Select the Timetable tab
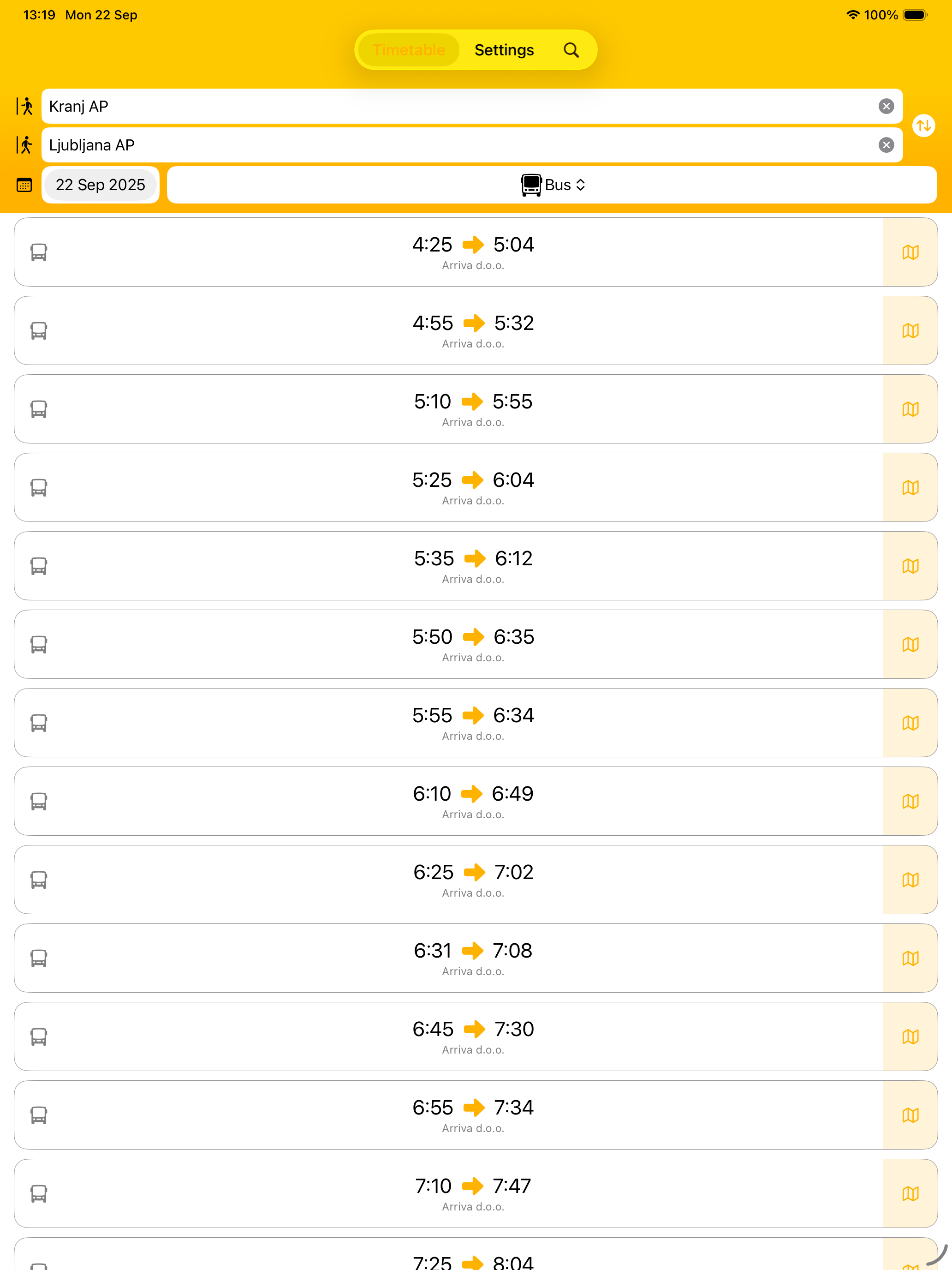 coord(409,50)
